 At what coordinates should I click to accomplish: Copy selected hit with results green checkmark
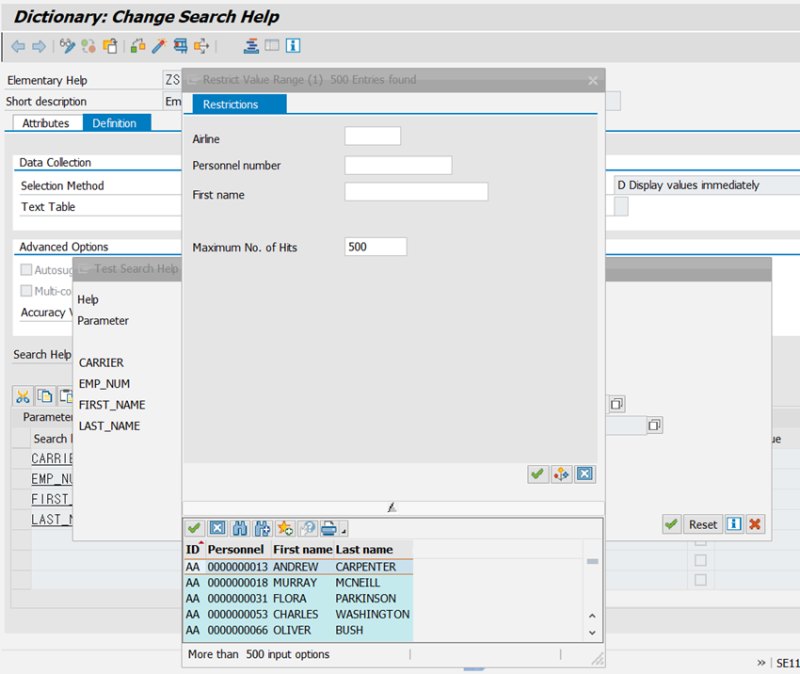194,528
